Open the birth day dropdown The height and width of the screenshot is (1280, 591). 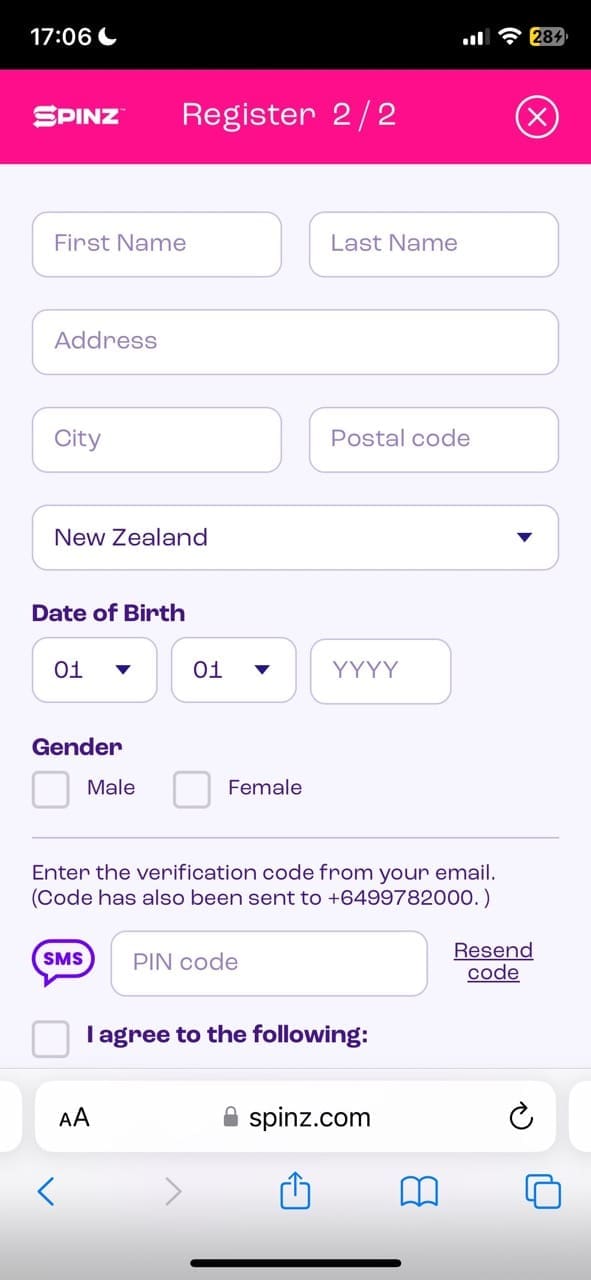[95, 670]
